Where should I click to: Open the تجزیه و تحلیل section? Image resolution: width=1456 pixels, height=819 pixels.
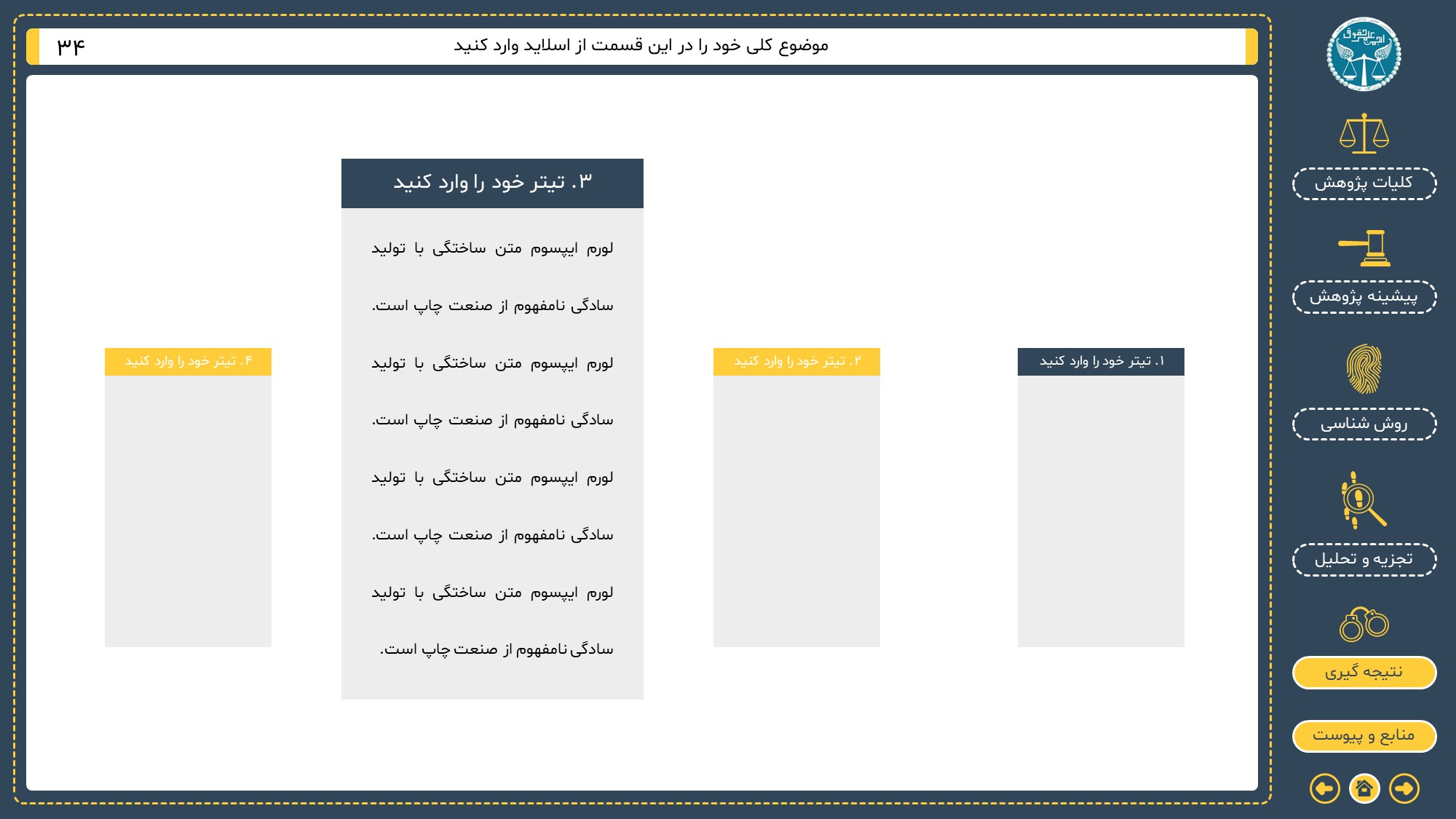(x=1364, y=560)
